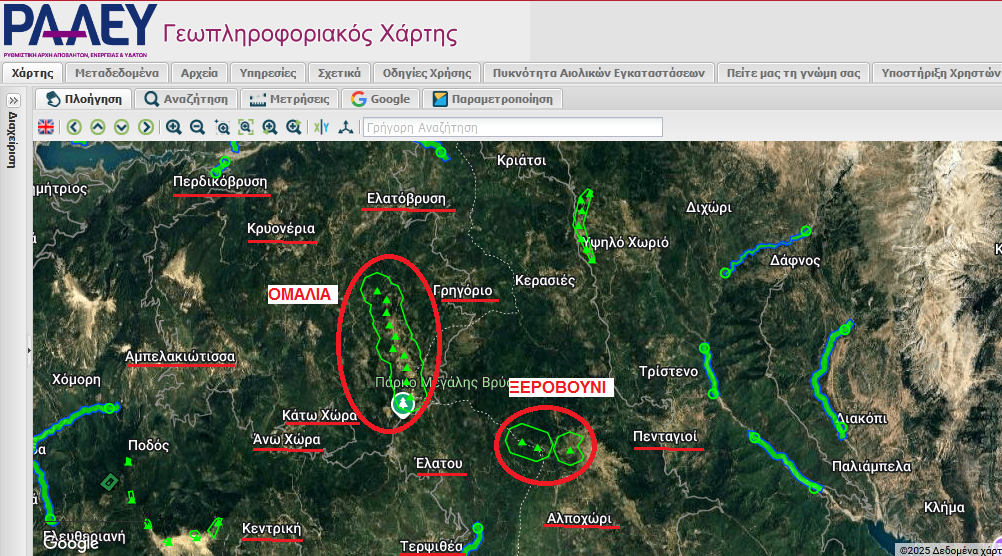Pan the map up with the arrow icon
Screen dimensions: 1002x556
coord(98,127)
